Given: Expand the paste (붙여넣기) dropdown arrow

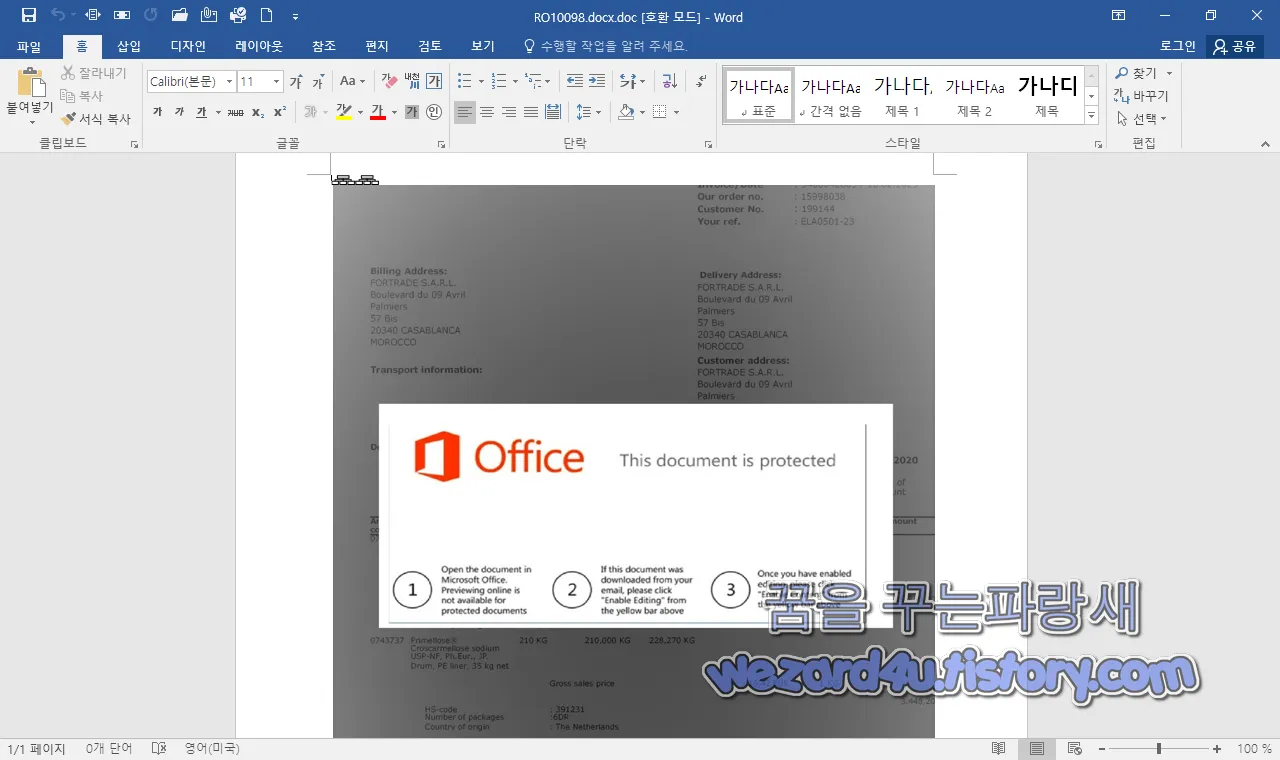Looking at the screenshot, I should coord(32,122).
